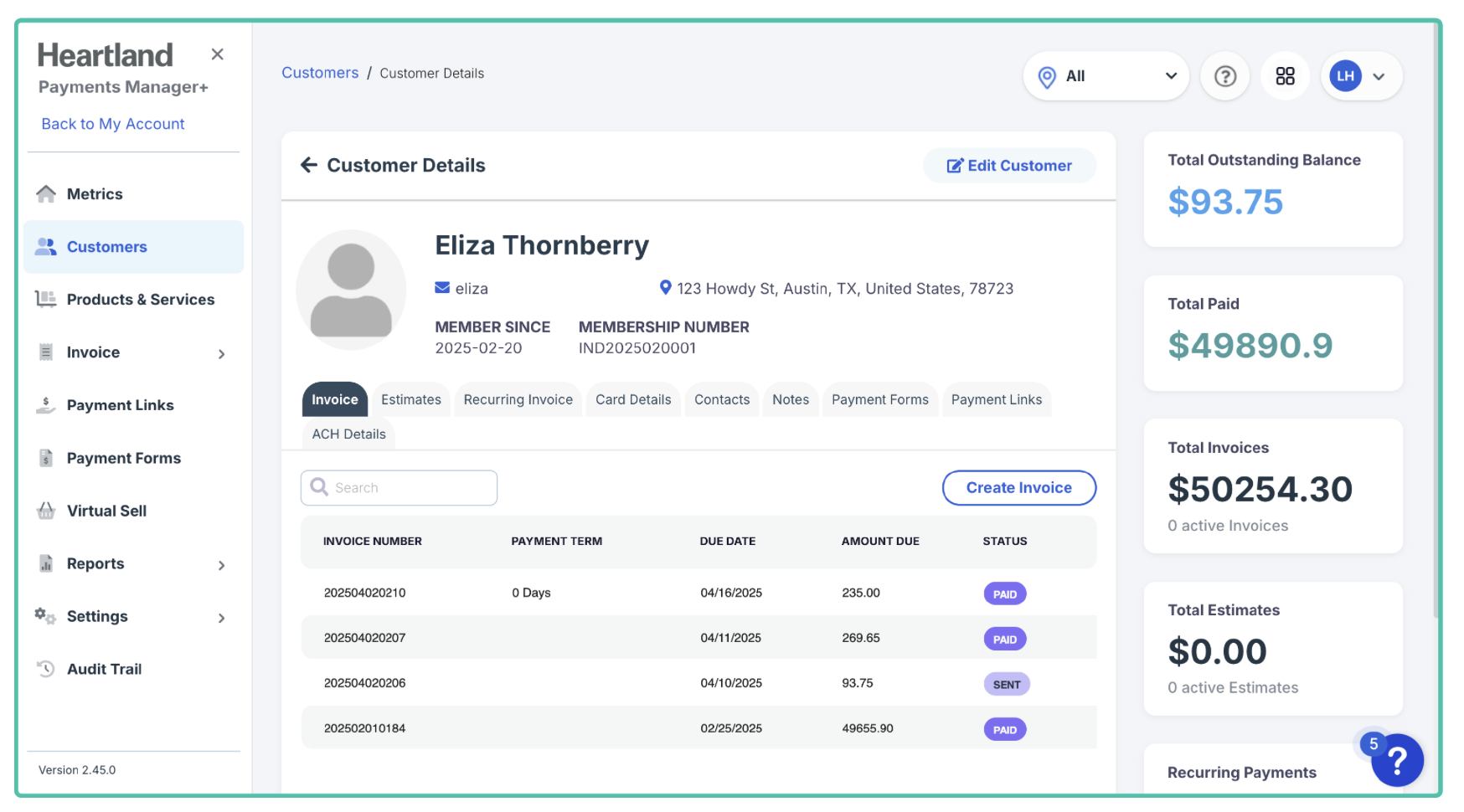Click the back arrow beside Customer Details
This screenshot has width=1464, height=812.
(x=309, y=166)
